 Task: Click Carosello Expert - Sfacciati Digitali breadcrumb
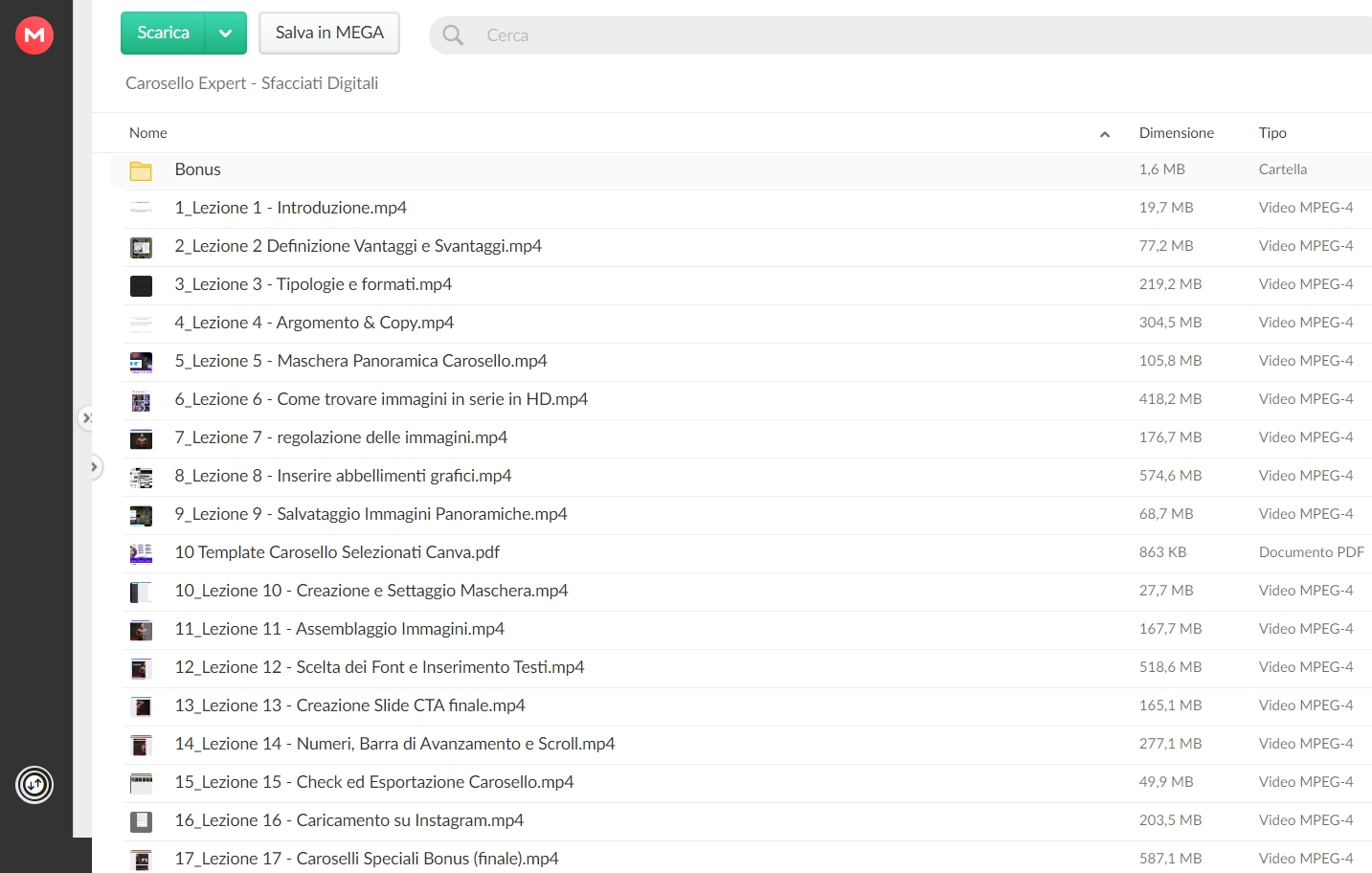252,83
